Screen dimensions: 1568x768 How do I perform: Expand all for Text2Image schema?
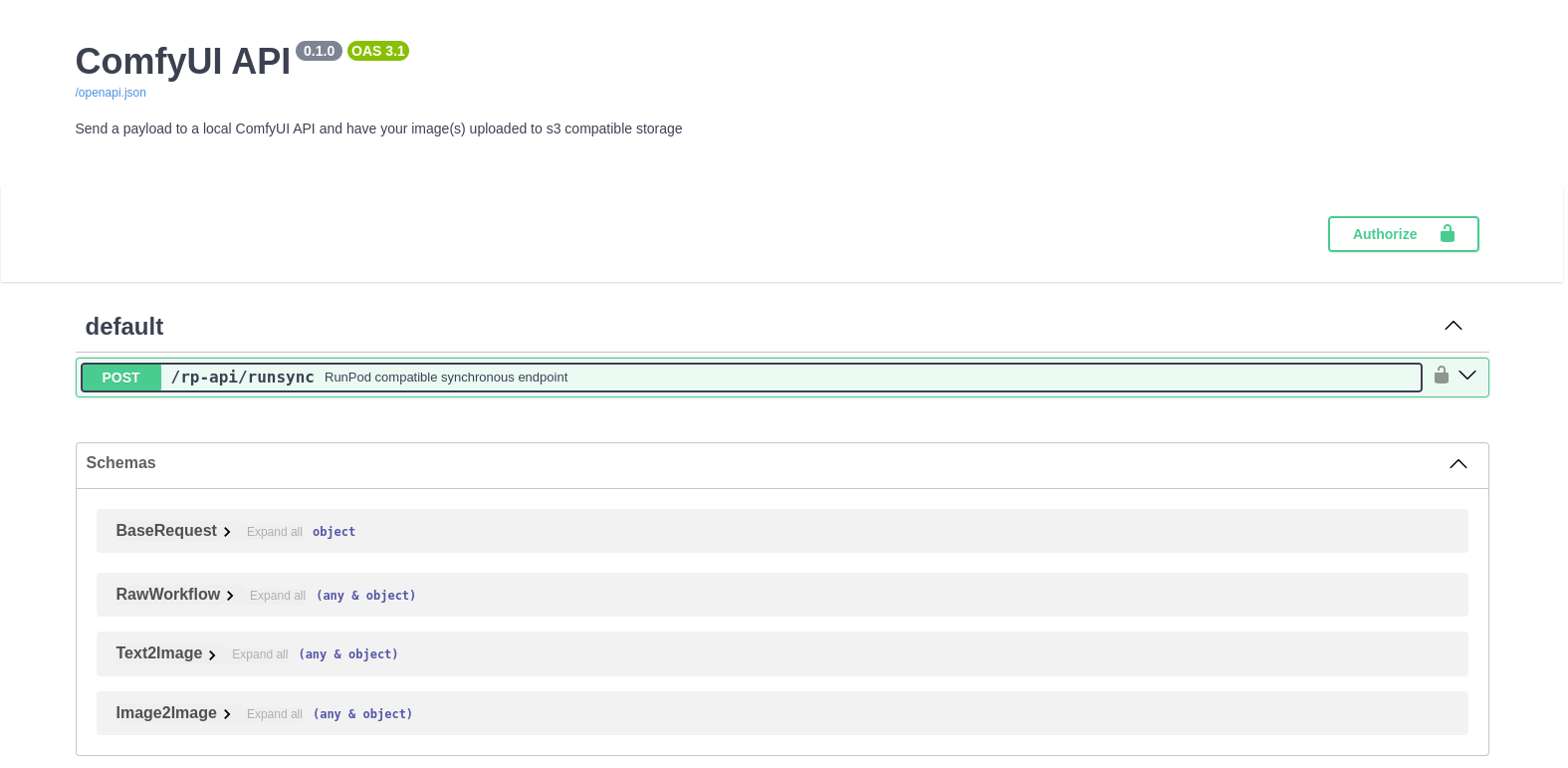[260, 654]
